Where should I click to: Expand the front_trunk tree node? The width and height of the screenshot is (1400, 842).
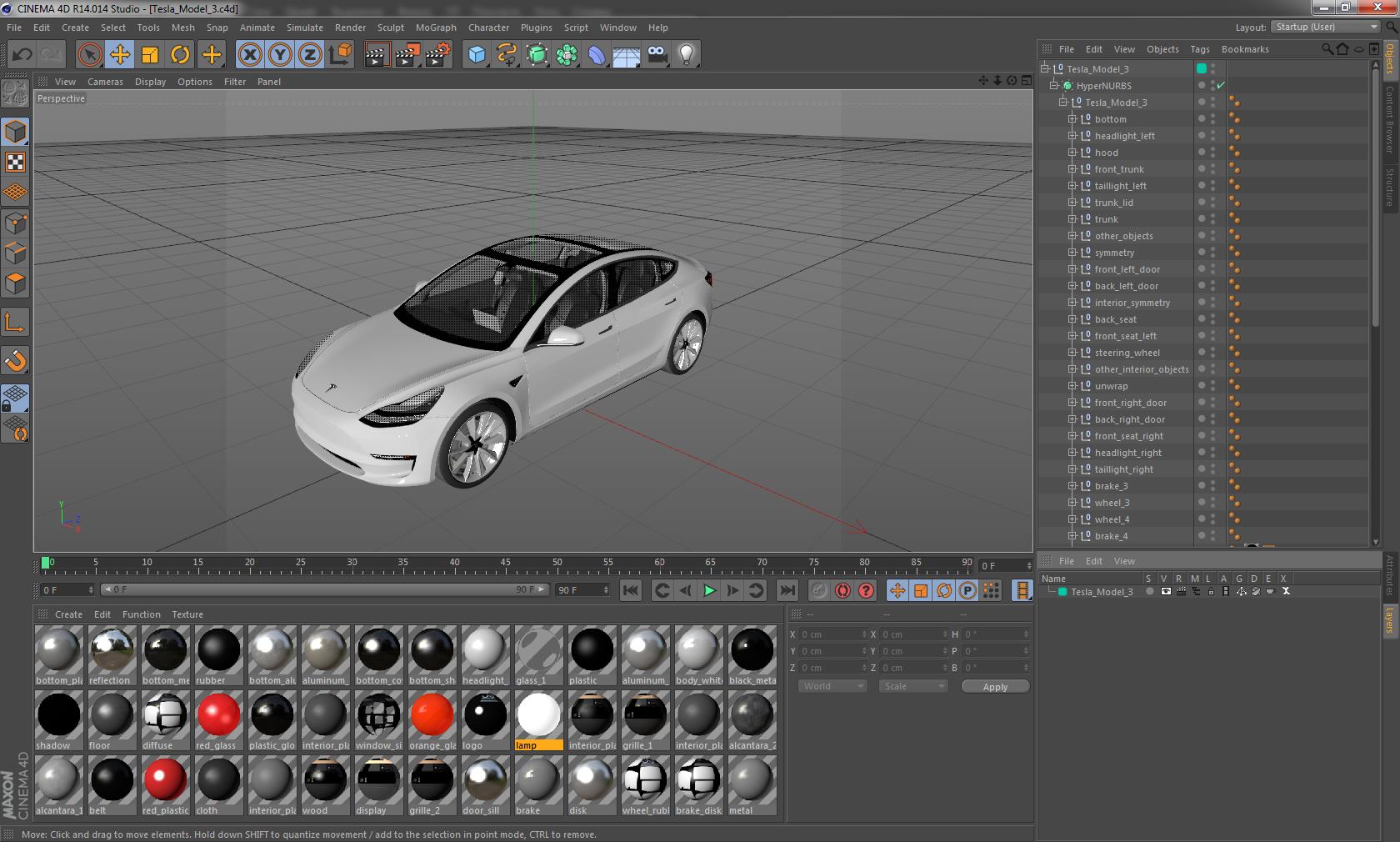point(1072,169)
